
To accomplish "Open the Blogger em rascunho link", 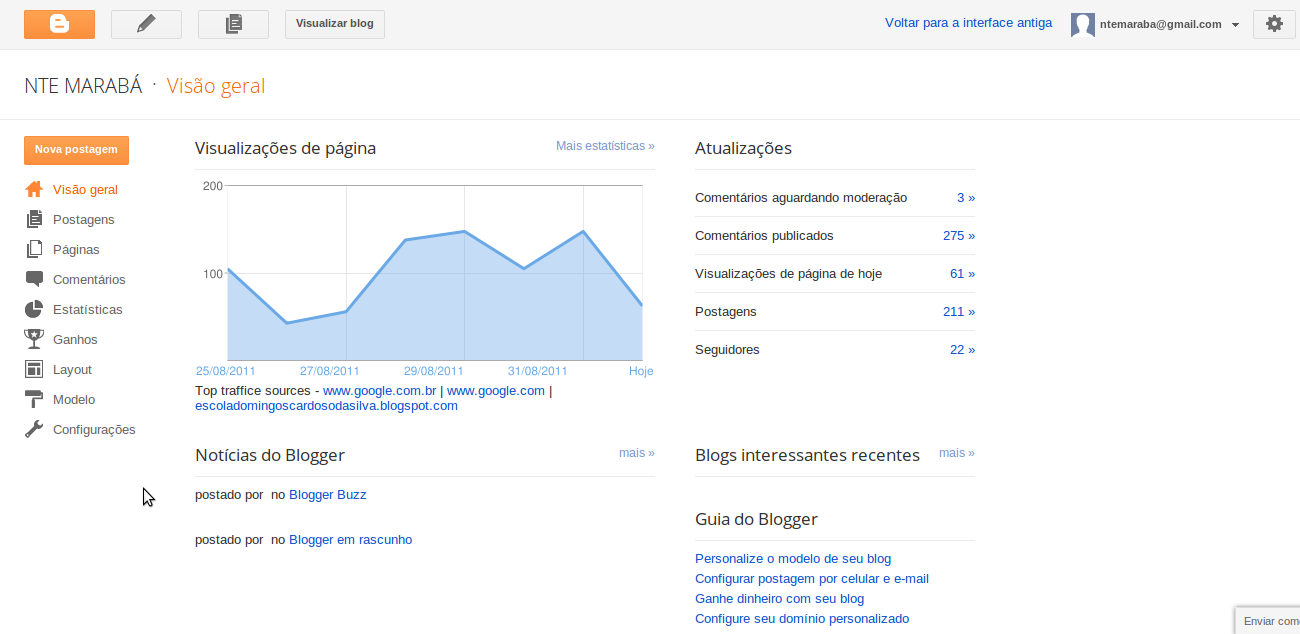I will click(x=350, y=539).
